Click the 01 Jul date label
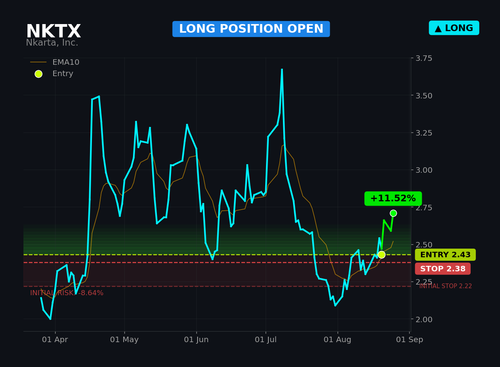Viewport: 500px width, 367px height. (266, 340)
